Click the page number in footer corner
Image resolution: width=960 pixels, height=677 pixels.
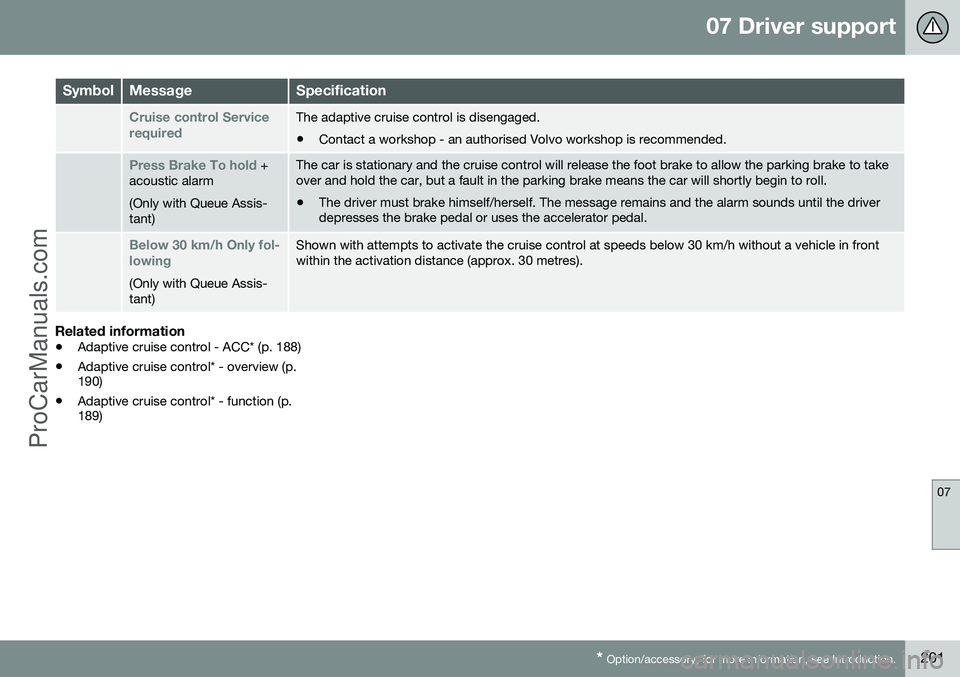931,659
